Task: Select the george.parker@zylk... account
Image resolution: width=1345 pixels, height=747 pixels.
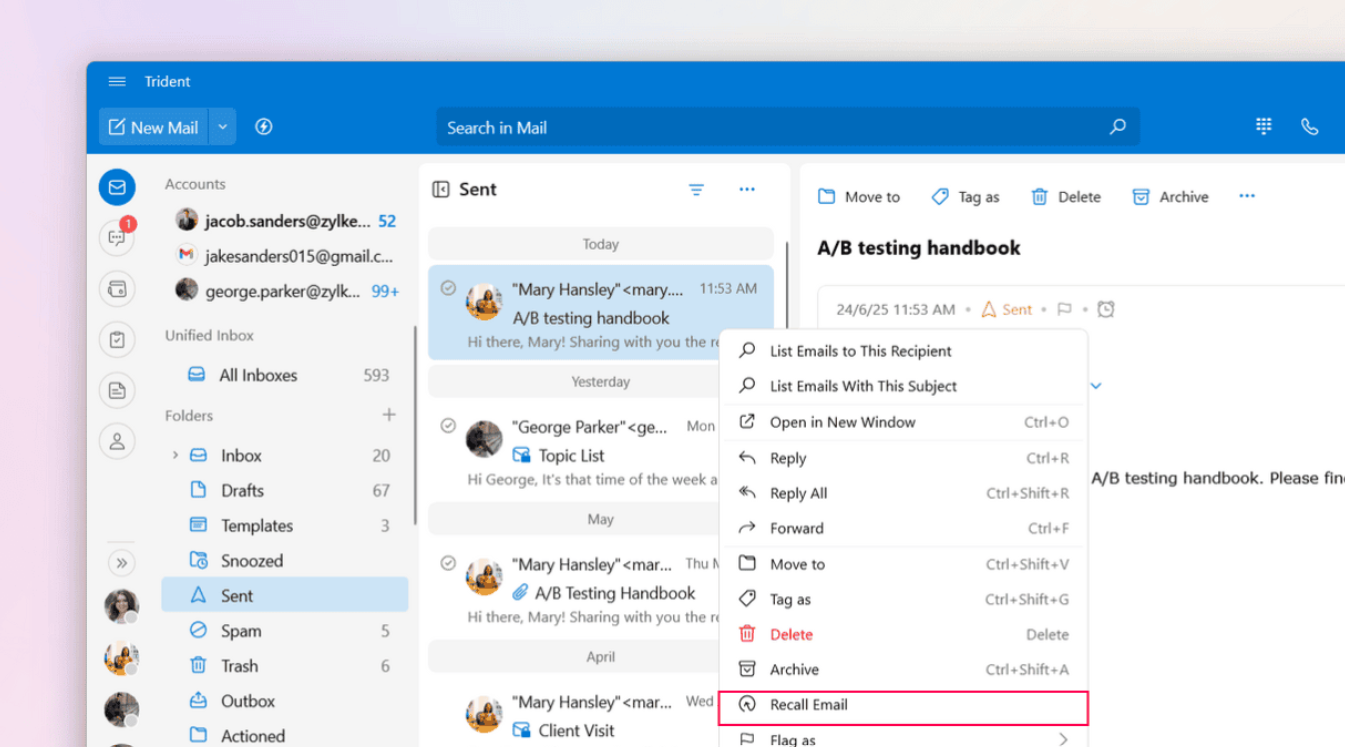Action: (286, 291)
